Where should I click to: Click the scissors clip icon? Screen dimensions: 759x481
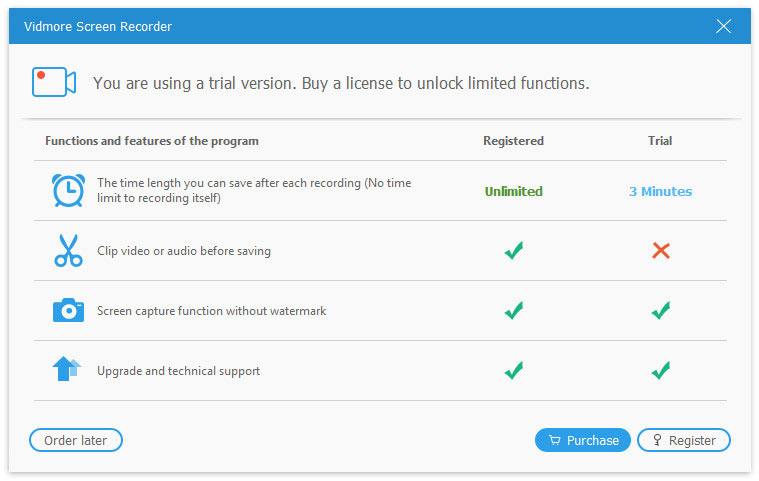coord(68,251)
